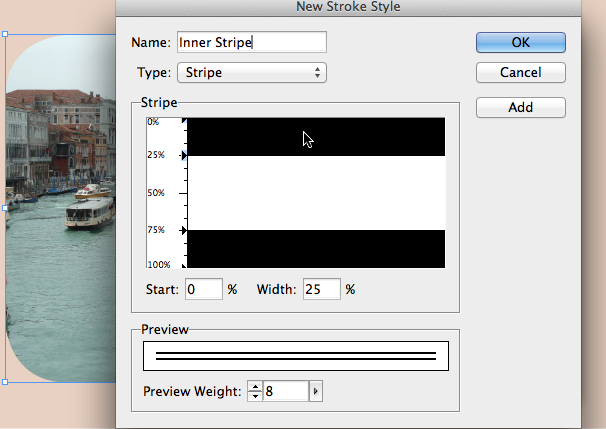
Task: Decrease the Preview Weight with down stepper arrow
Action: [255, 396]
